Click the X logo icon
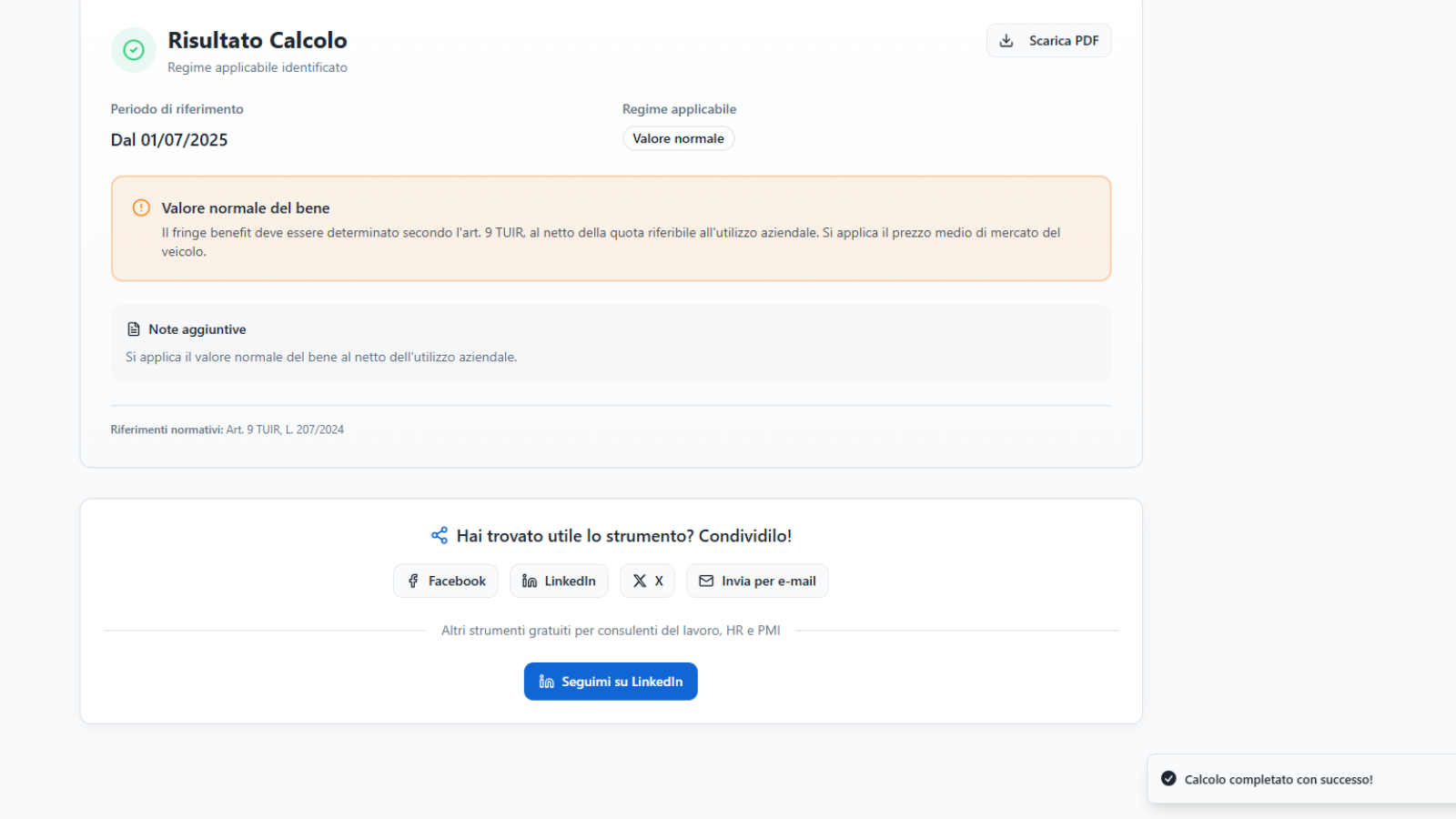Viewport: 1456px width, 819px height. 640,581
